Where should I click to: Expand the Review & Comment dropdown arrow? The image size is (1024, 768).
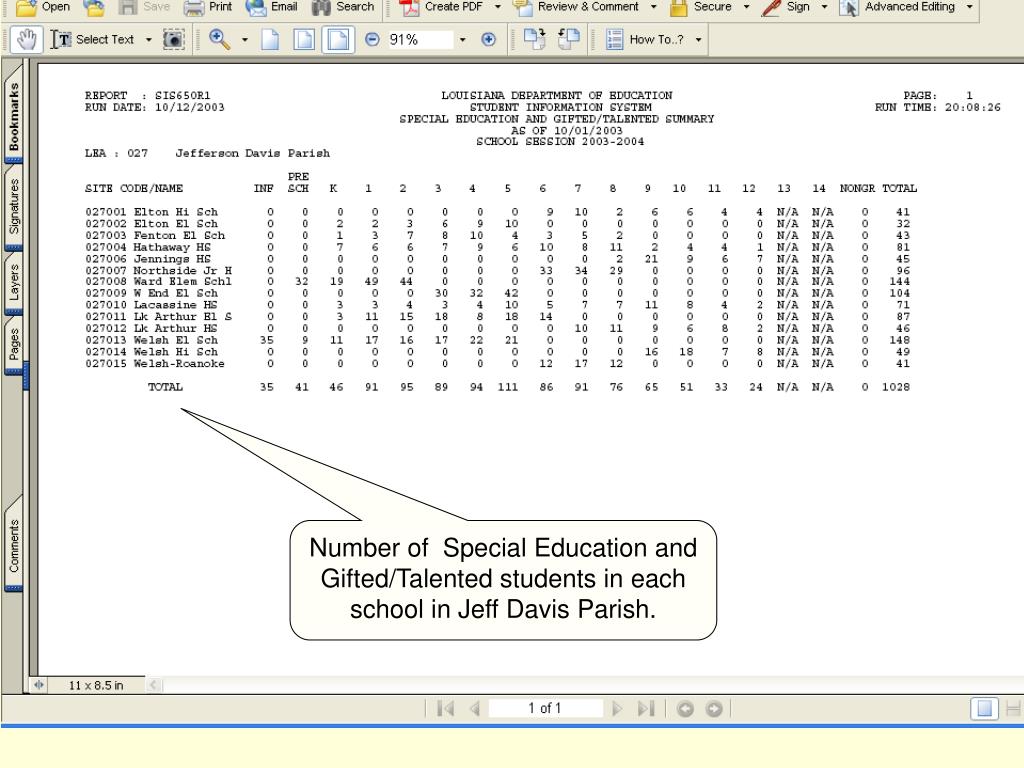coord(653,7)
